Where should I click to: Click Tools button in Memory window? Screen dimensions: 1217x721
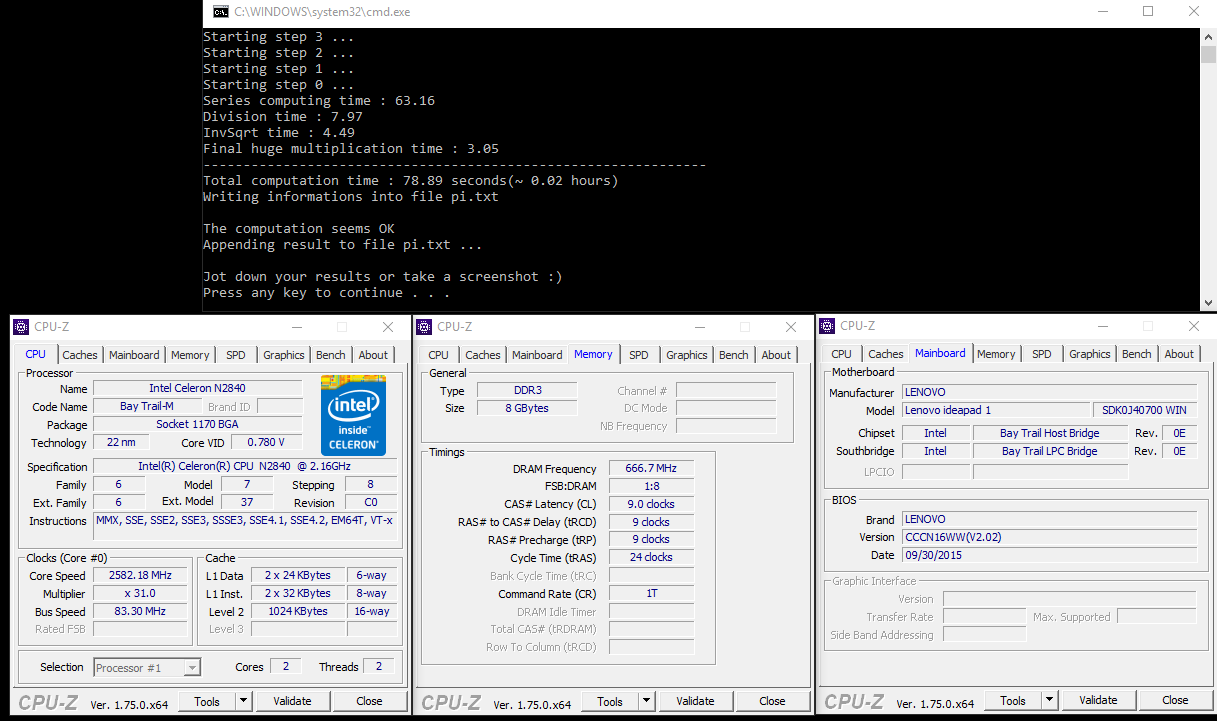(x=610, y=701)
